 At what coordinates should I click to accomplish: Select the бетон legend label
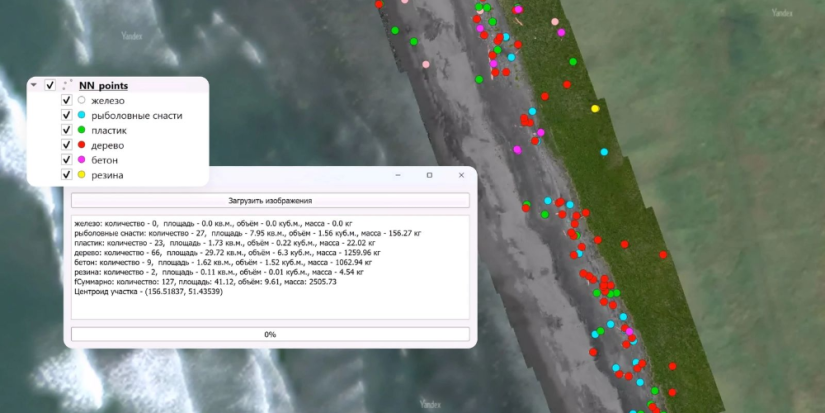(x=104, y=160)
